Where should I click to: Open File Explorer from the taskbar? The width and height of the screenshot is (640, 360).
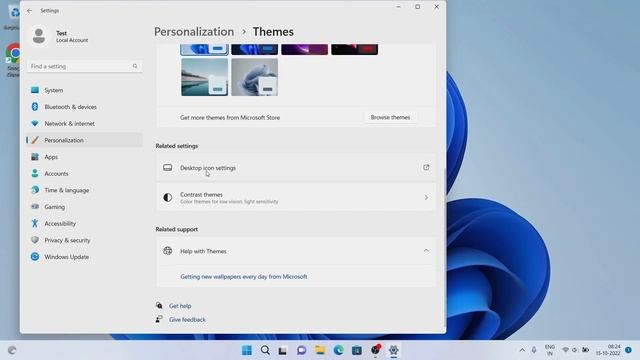click(320, 350)
